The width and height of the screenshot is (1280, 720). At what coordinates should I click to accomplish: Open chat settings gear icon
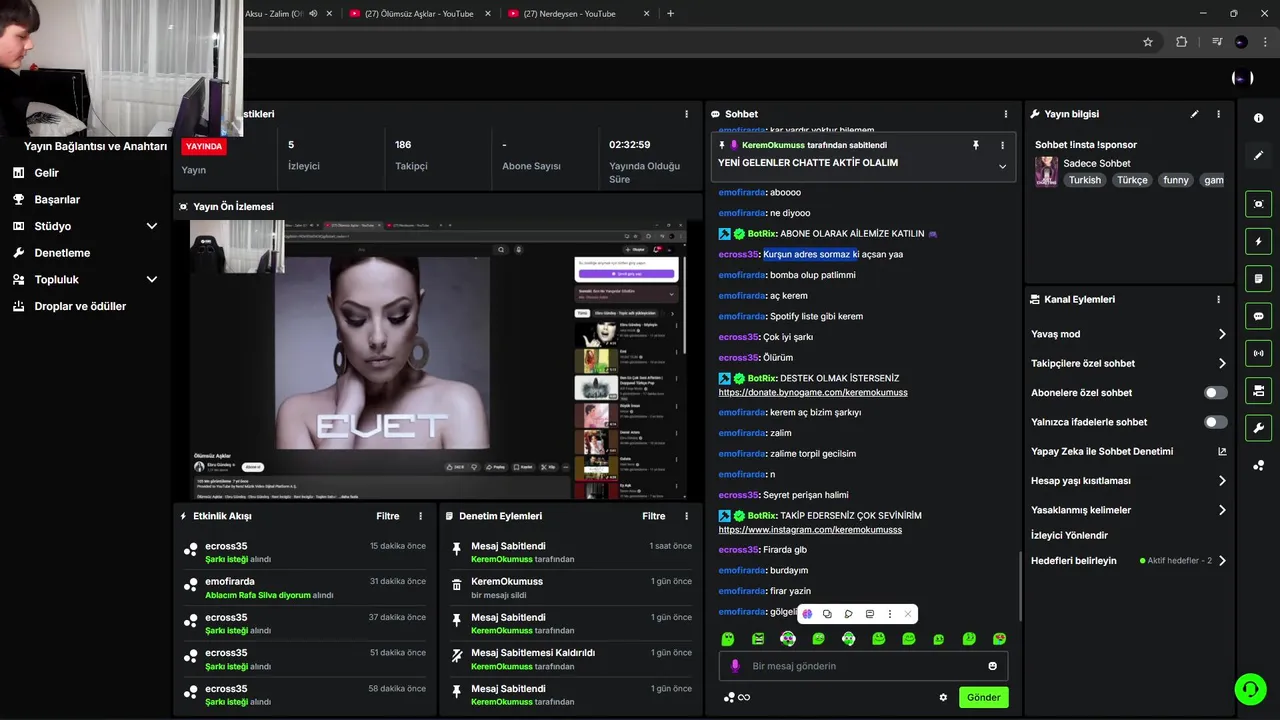click(943, 697)
